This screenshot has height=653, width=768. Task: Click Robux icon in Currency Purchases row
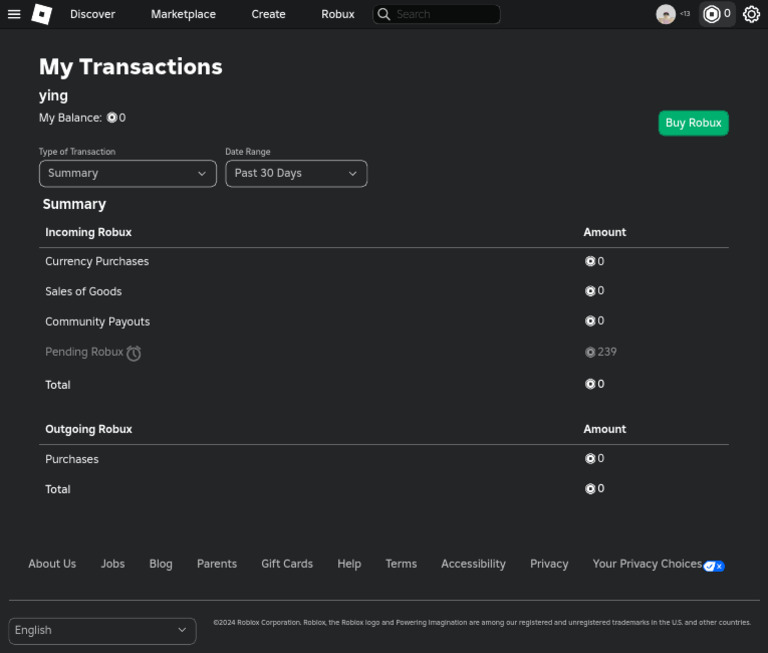(x=590, y=261)
